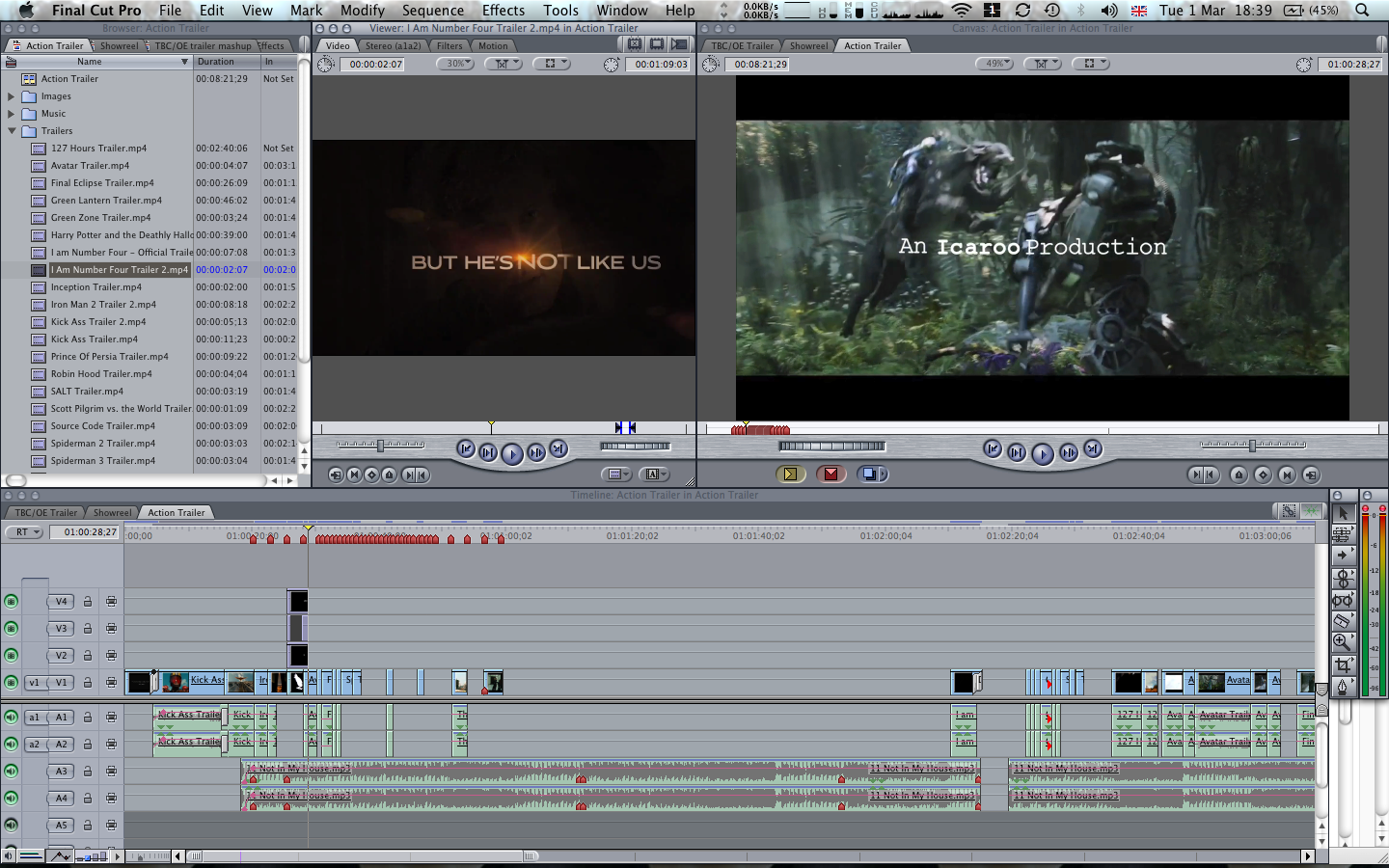Click the red Overwrite edit button
The width and height of the screenshot is (1389, 868).
[831, 474]
